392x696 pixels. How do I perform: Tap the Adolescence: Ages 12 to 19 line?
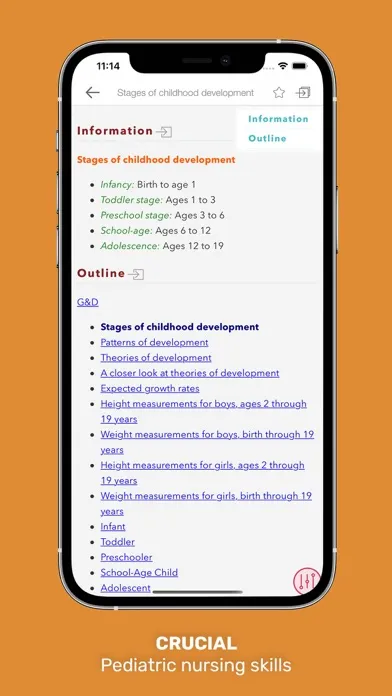162,246
